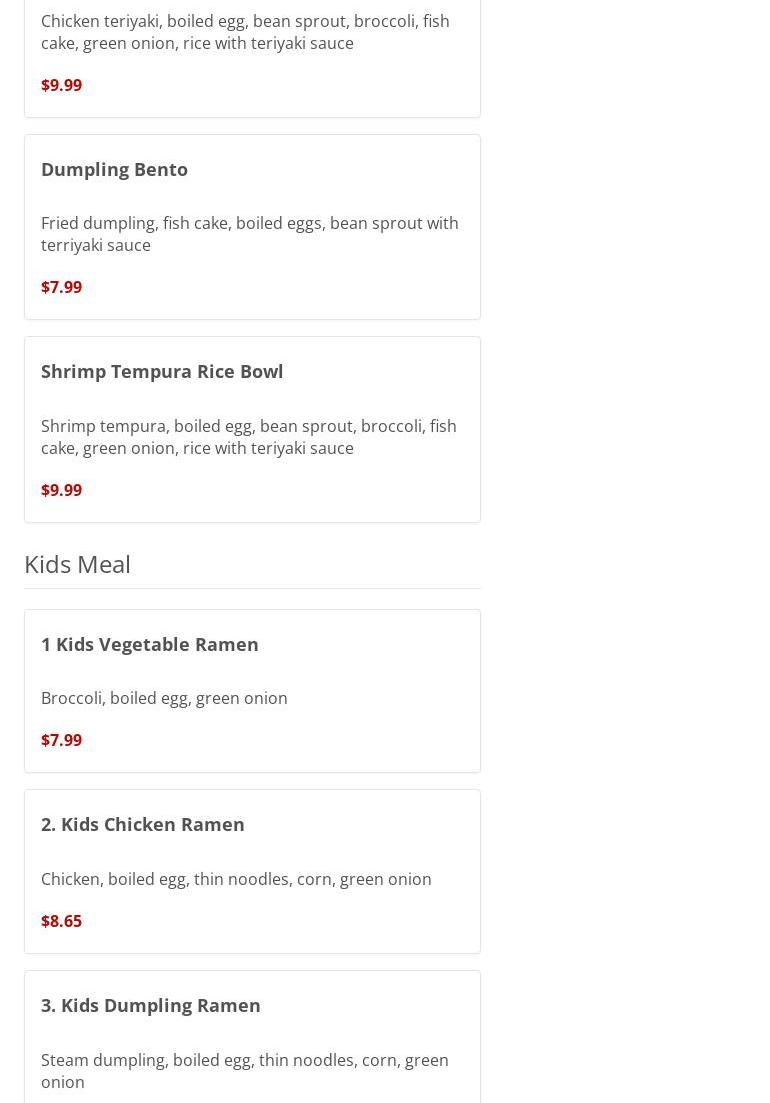Click the Steam dumpling, boiled egg description
Viewport: 770px width, 1103px height.
(x=245, y=1071)
